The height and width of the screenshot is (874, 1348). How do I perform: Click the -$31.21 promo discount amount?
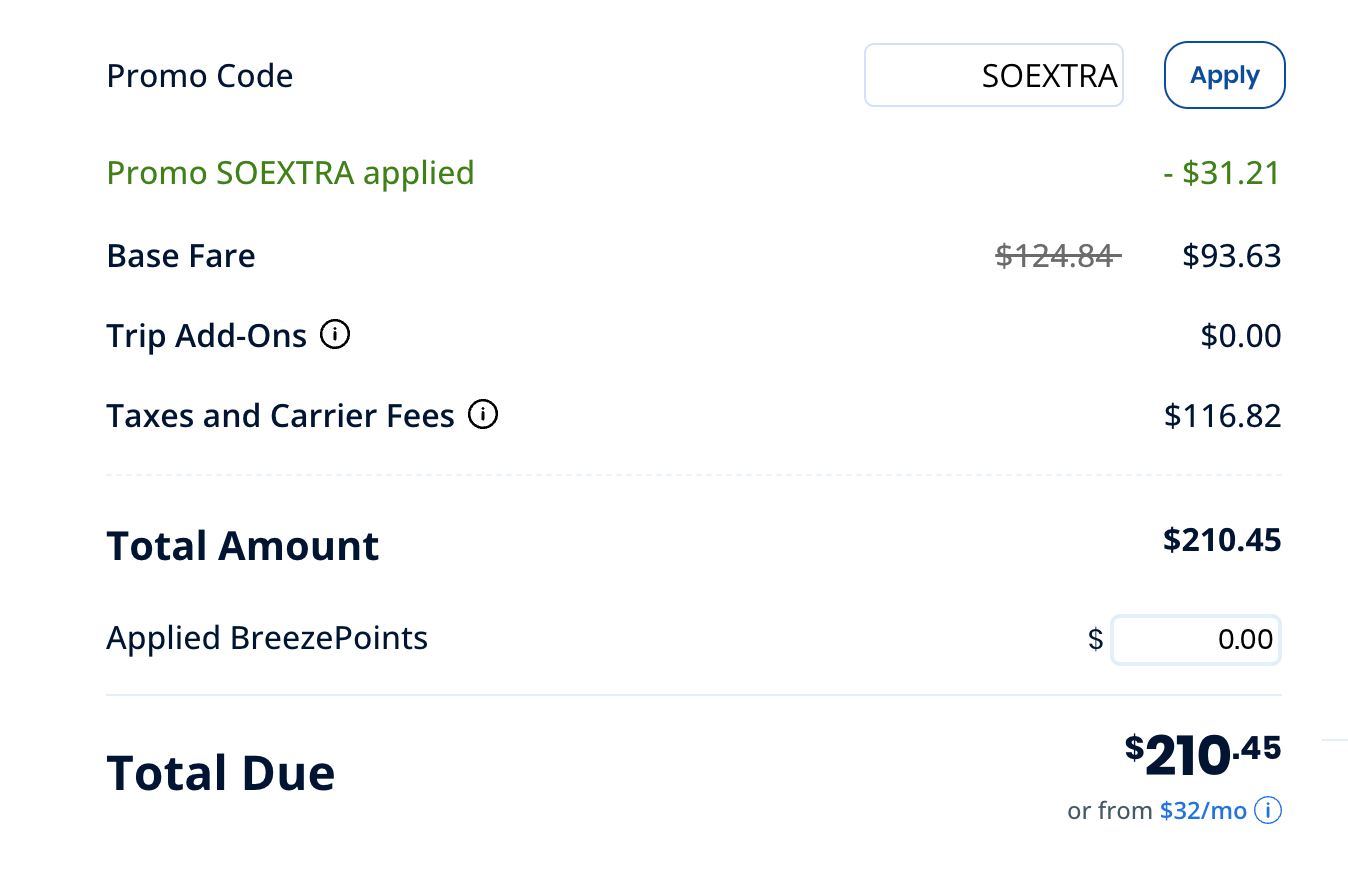point(1221,173)
